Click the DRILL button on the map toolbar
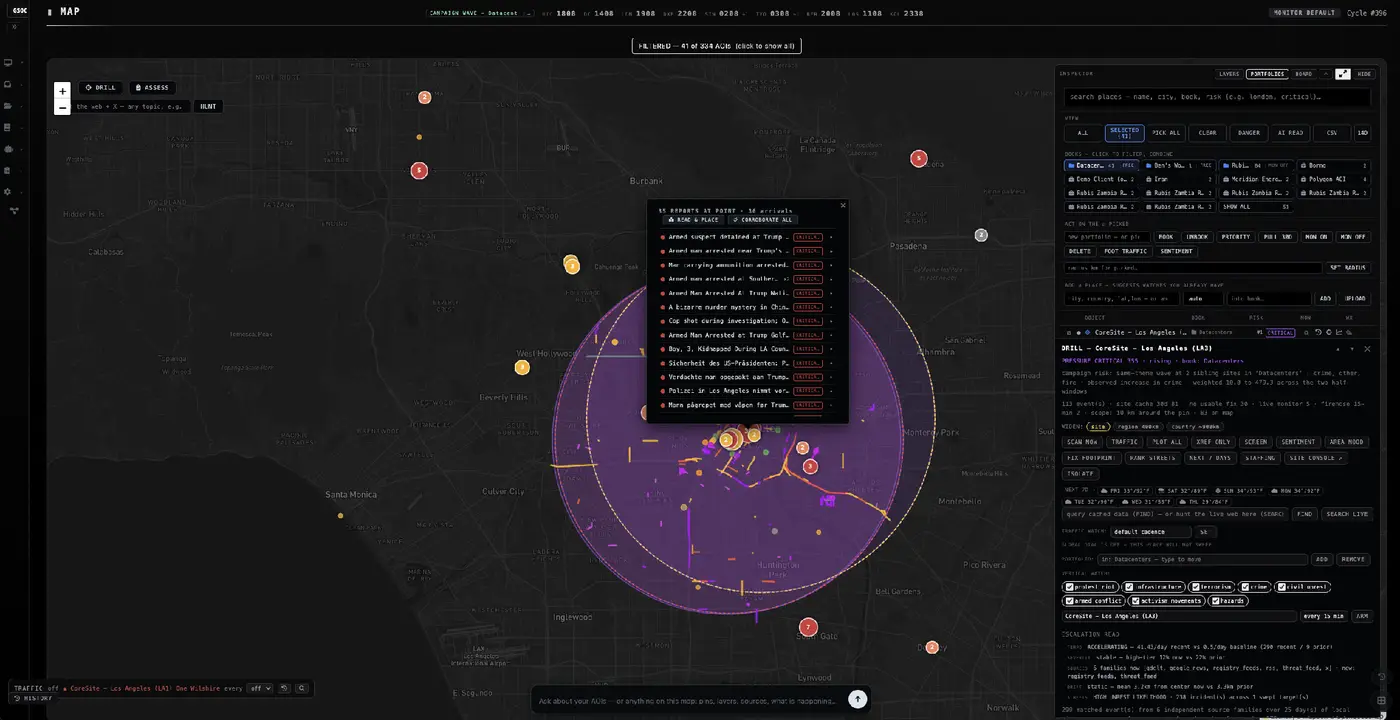 click(100, 87)
